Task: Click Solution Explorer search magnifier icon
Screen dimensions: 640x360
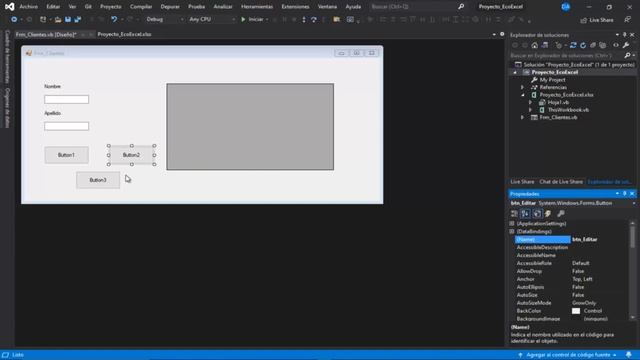Action: pyautogui.click(x=627, y=55)
